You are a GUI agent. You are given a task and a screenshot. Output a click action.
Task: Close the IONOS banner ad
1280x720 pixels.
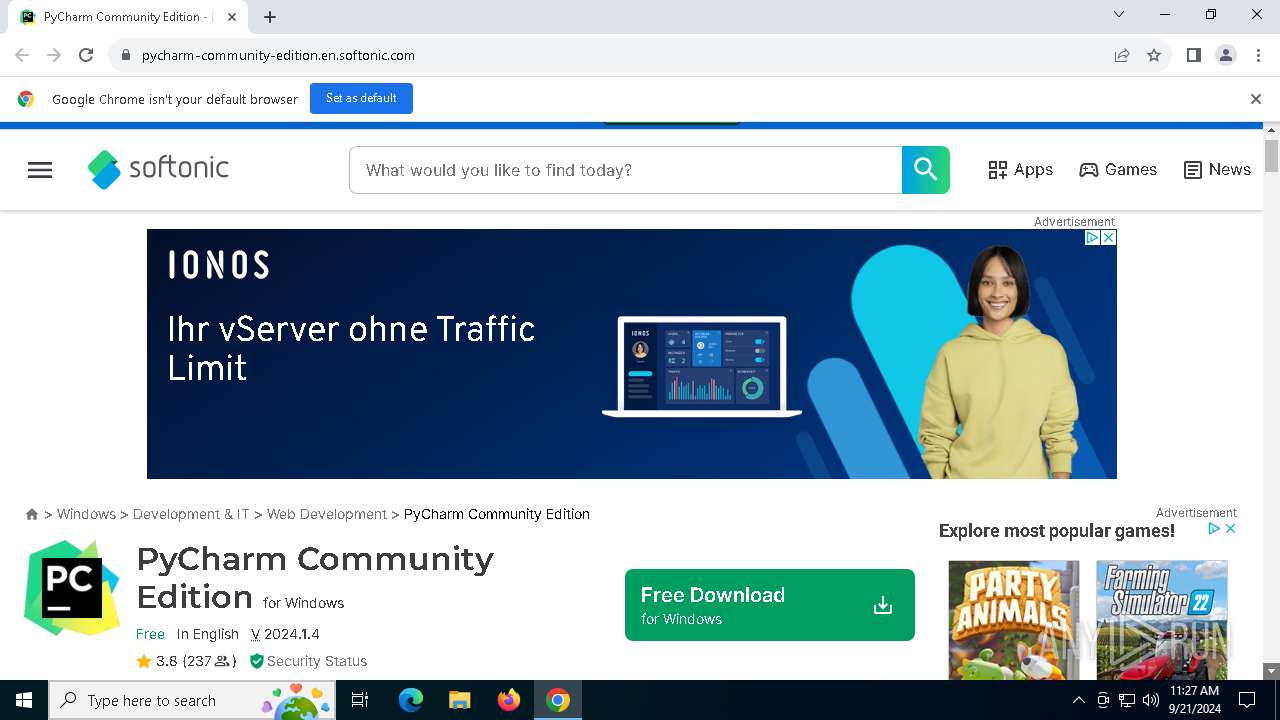tap(1108, 238)
